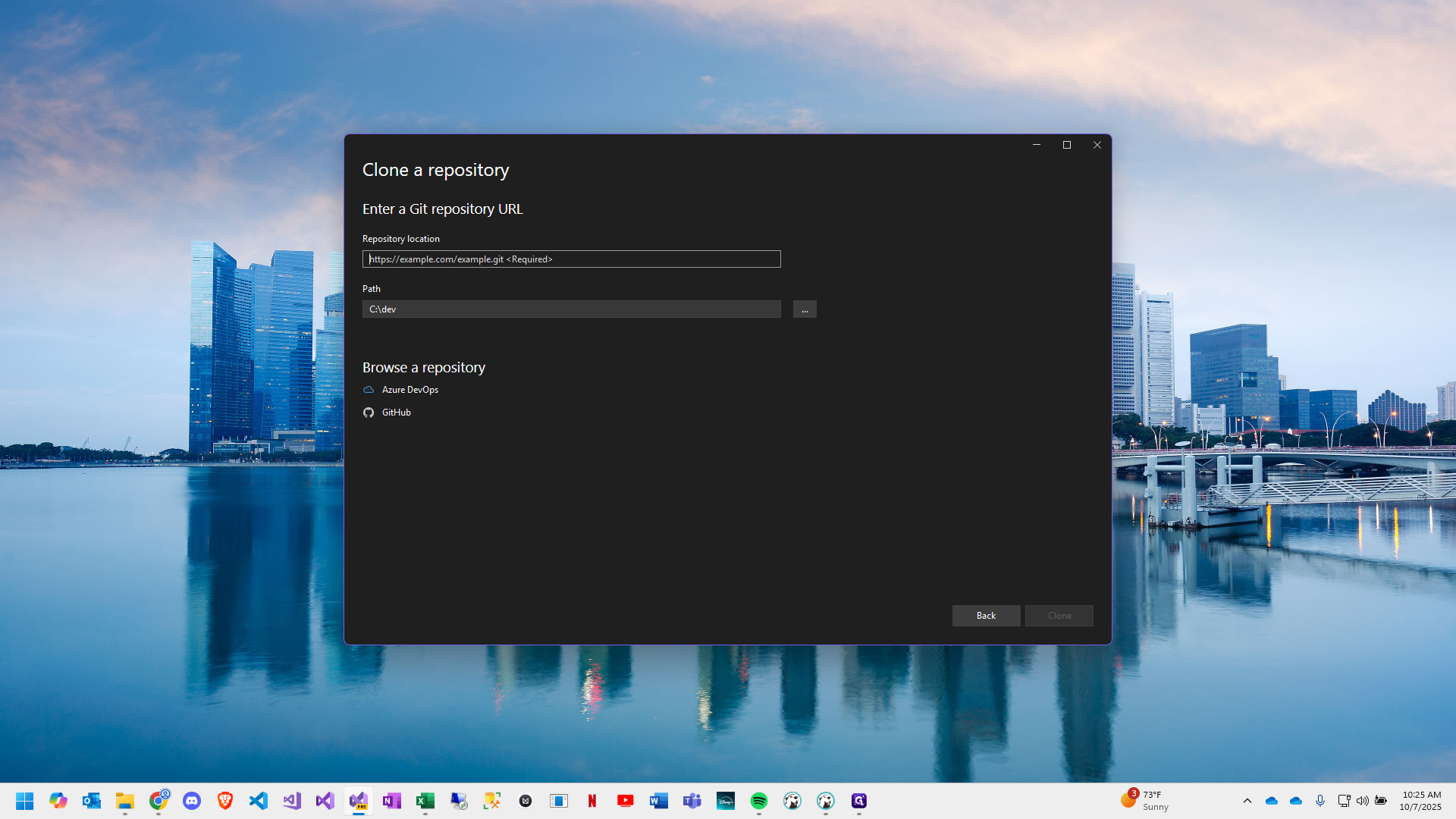The width and height of the screenshot is (1456, 819).
Task: Click the Clone button
Action: tap(1059, 616)
